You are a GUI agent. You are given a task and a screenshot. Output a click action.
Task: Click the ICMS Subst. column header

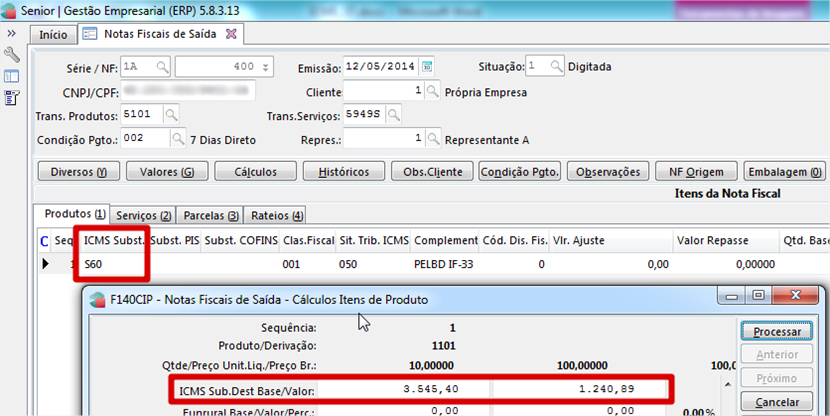click(113, 240)
